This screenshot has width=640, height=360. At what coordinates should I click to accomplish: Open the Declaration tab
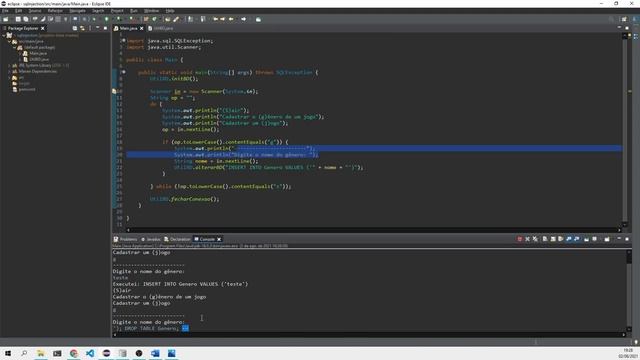tap(178, 239)
